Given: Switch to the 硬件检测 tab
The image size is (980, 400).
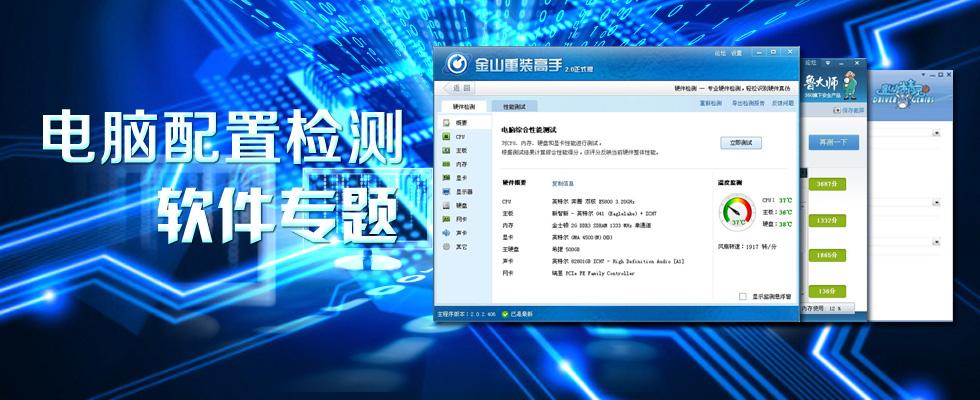Looking at the screenshot, I should point(464,106).
